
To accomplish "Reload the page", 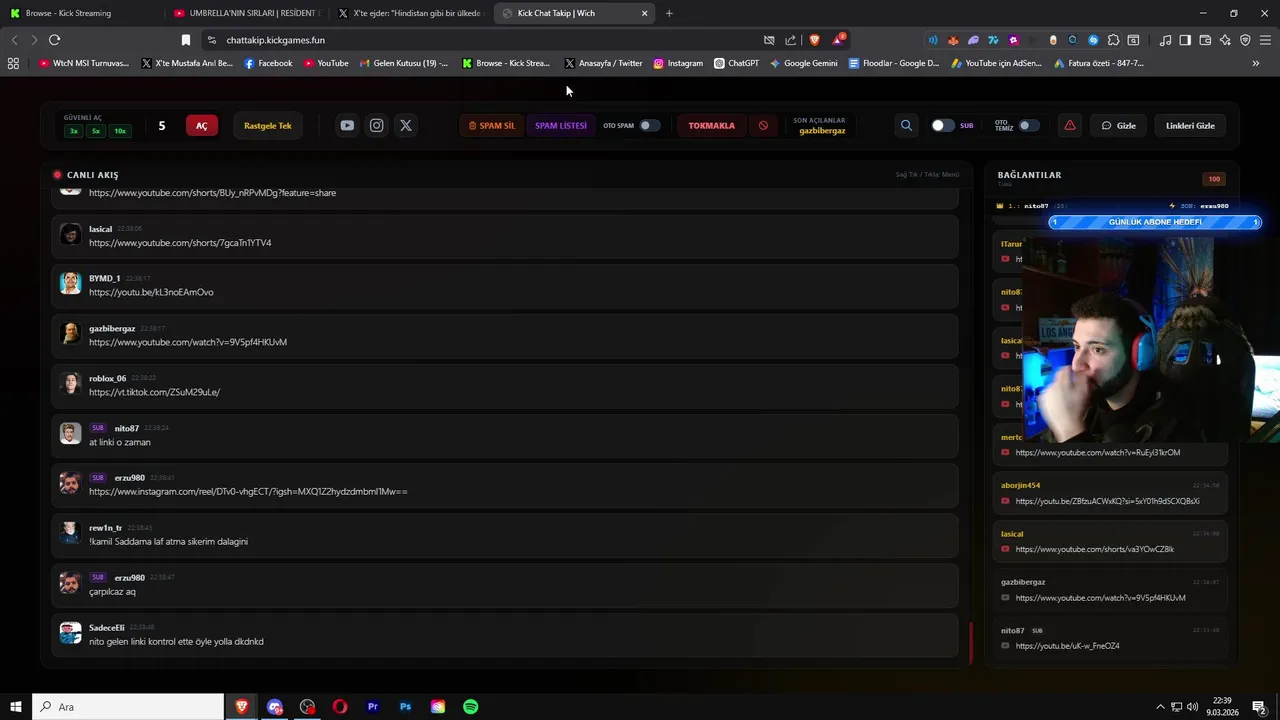I will [x=54, y=40].
